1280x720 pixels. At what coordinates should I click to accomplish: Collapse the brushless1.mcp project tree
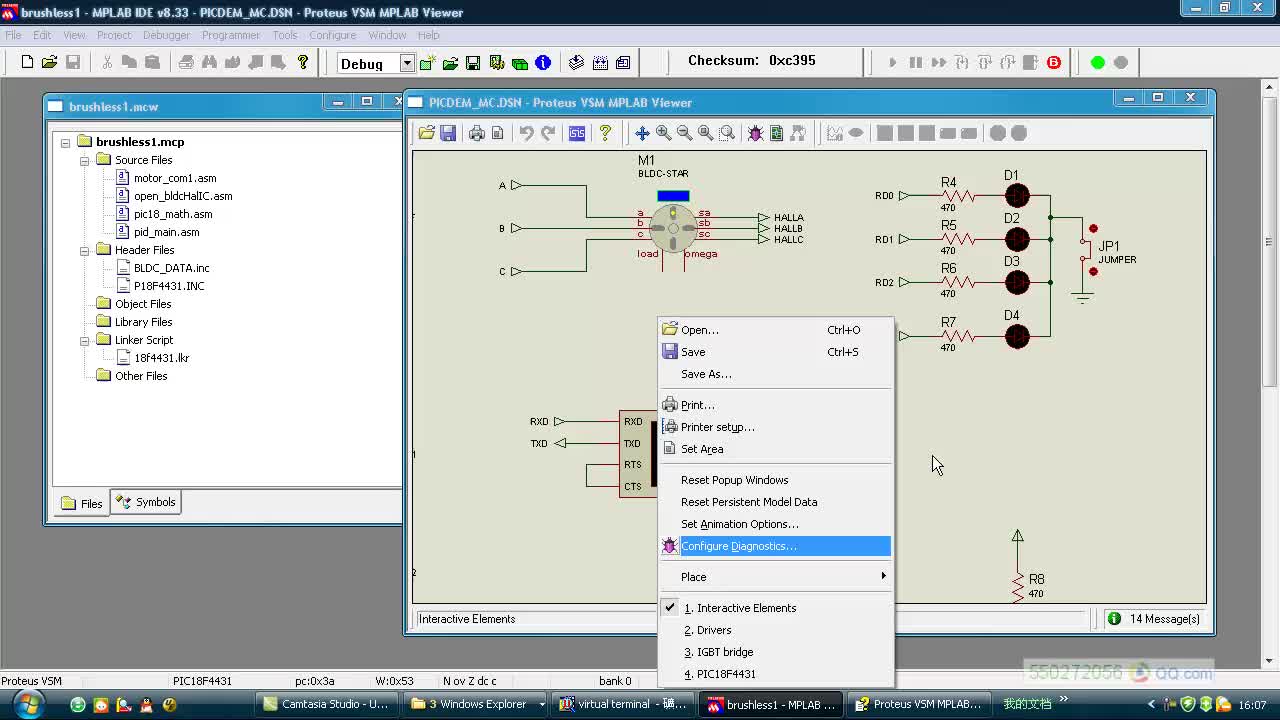66,142
